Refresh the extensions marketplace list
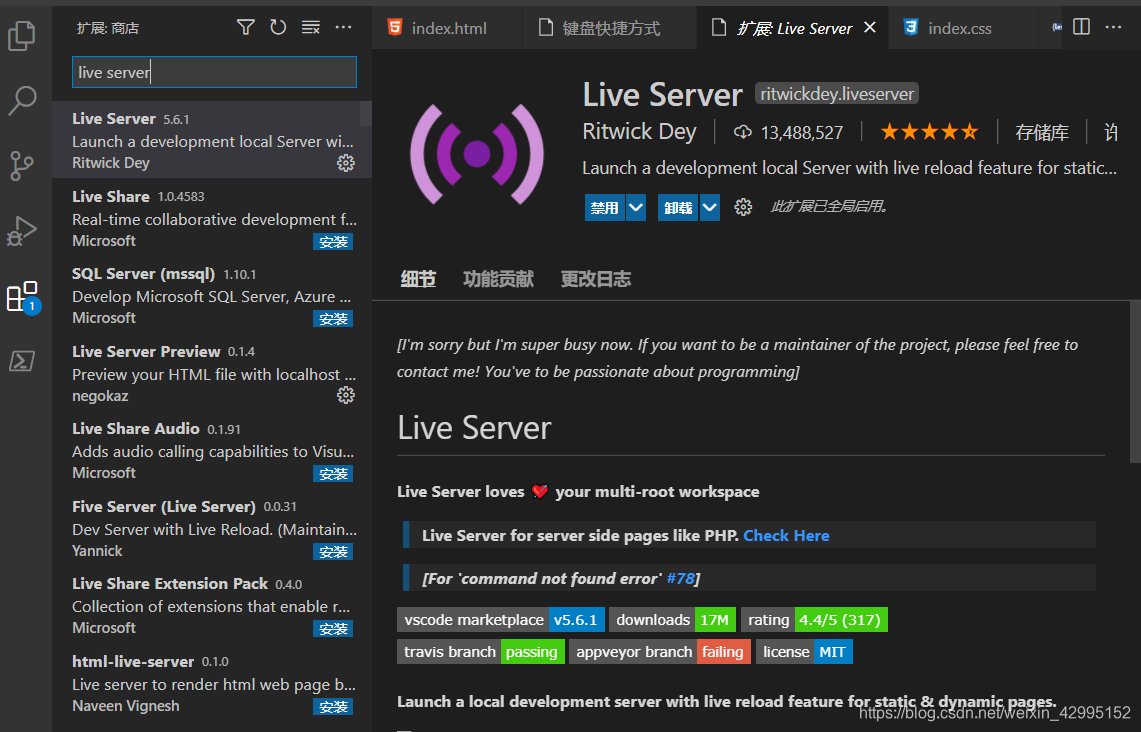1141x732 pixels. (x=278, y=28)
